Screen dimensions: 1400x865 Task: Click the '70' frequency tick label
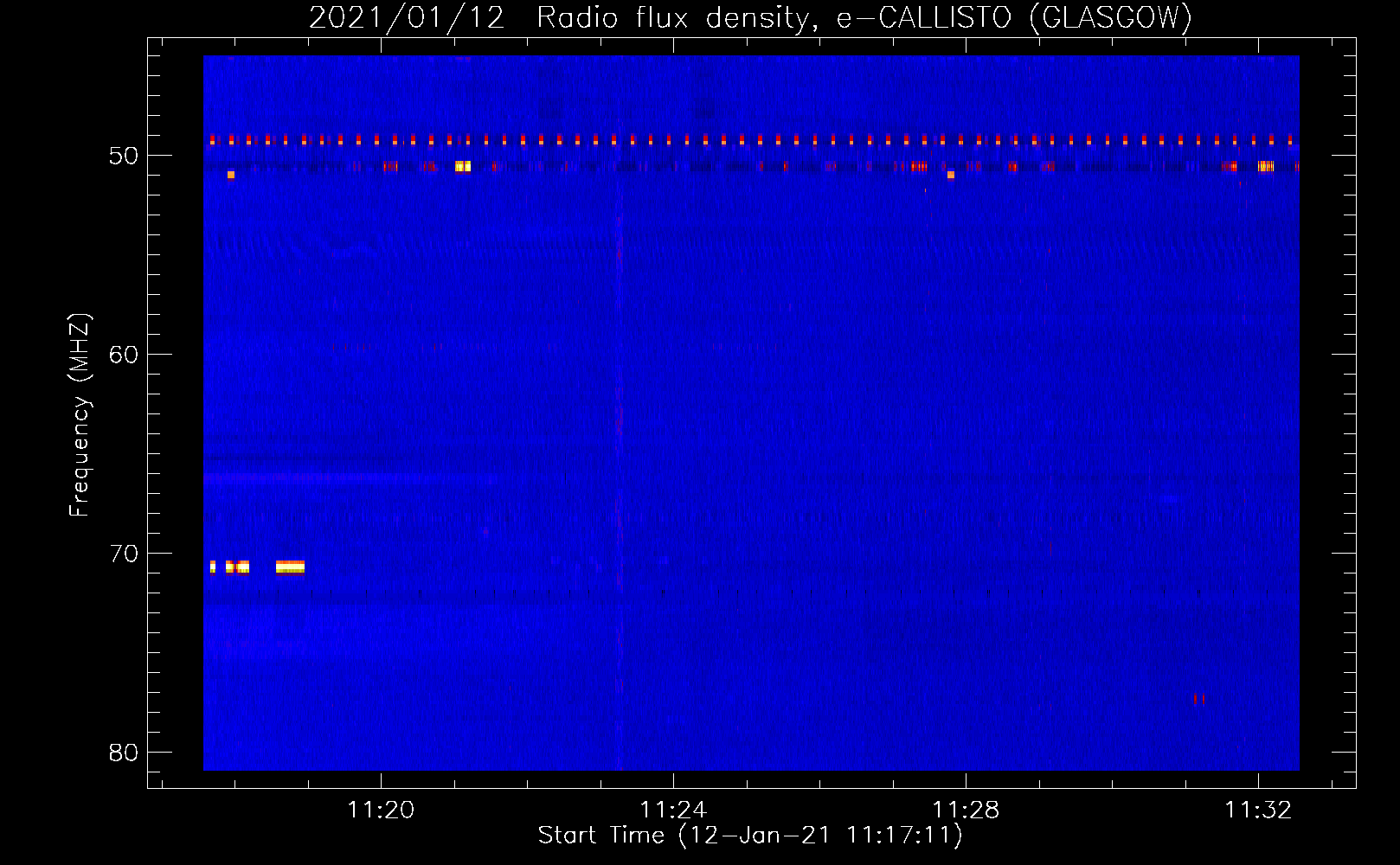coord(124,553)
